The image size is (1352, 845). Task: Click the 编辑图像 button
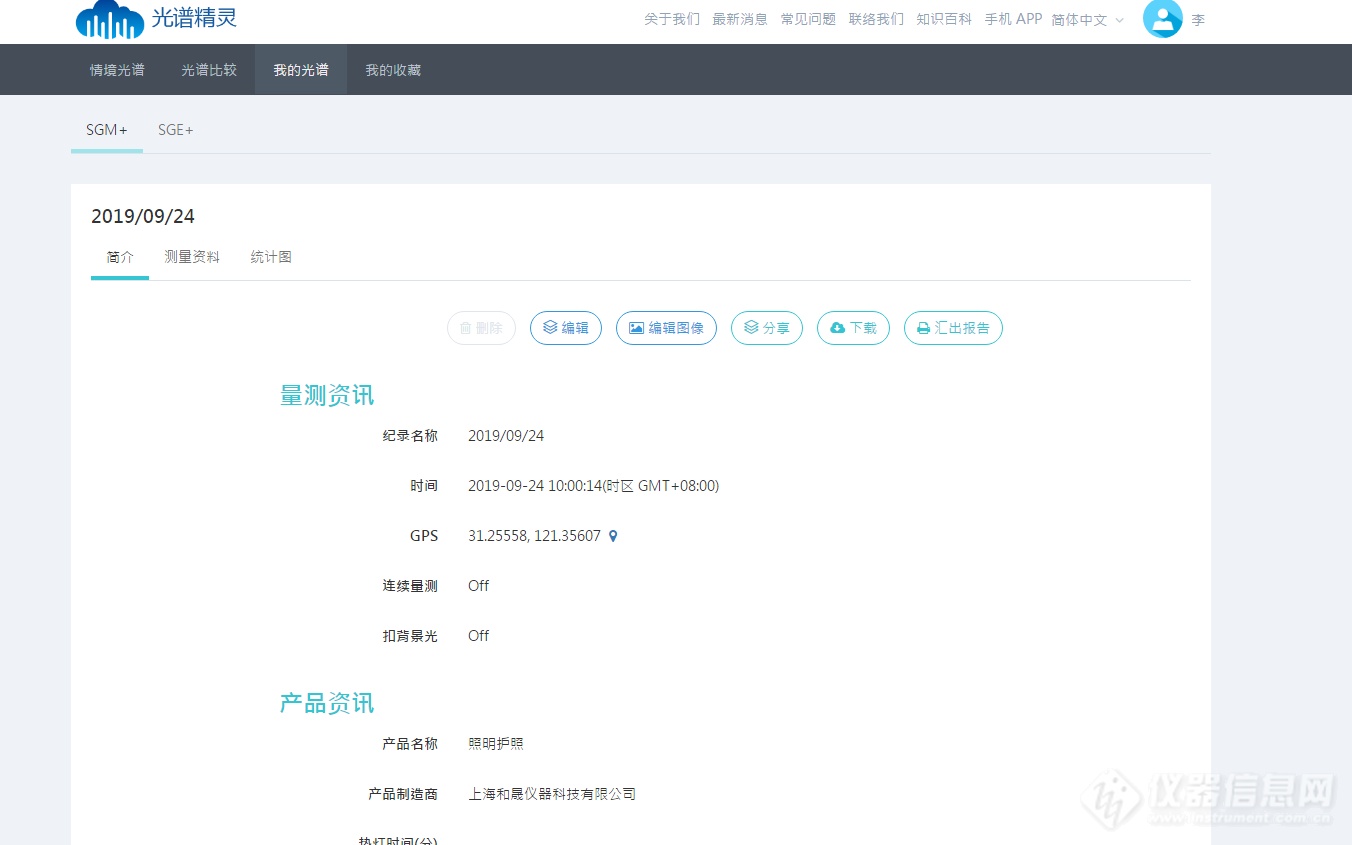666,328
